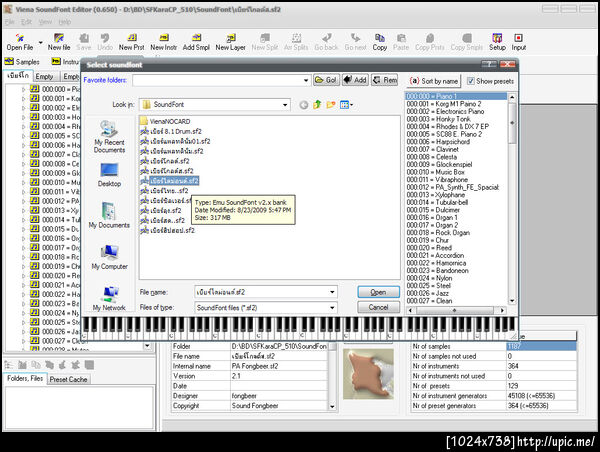Expand tree item 000:000 in main window
600x452 pixels.
(x=23, y=89)
